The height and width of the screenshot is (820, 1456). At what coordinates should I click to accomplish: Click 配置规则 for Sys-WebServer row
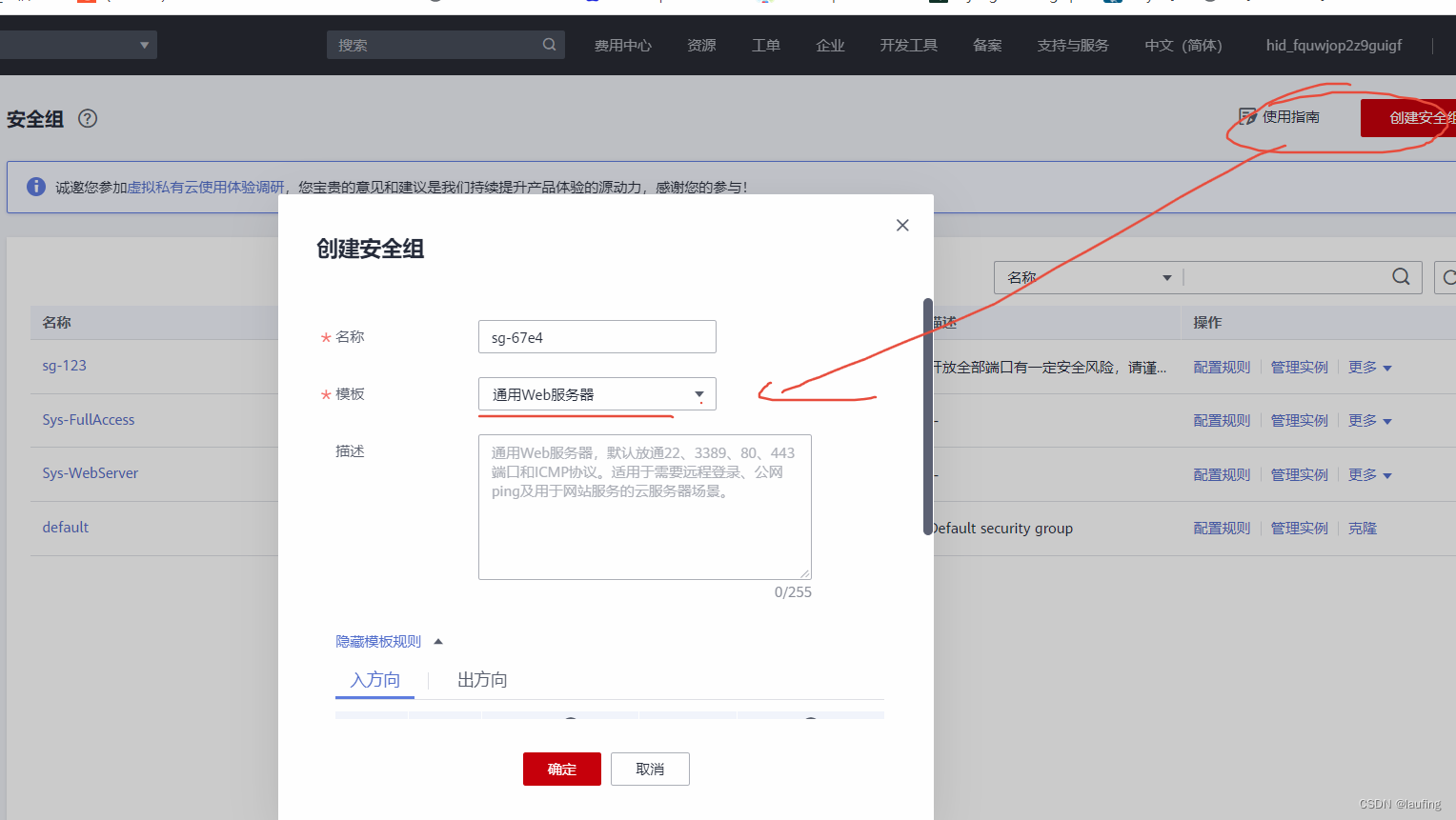pyautogui.click(x=1222, y=475)
